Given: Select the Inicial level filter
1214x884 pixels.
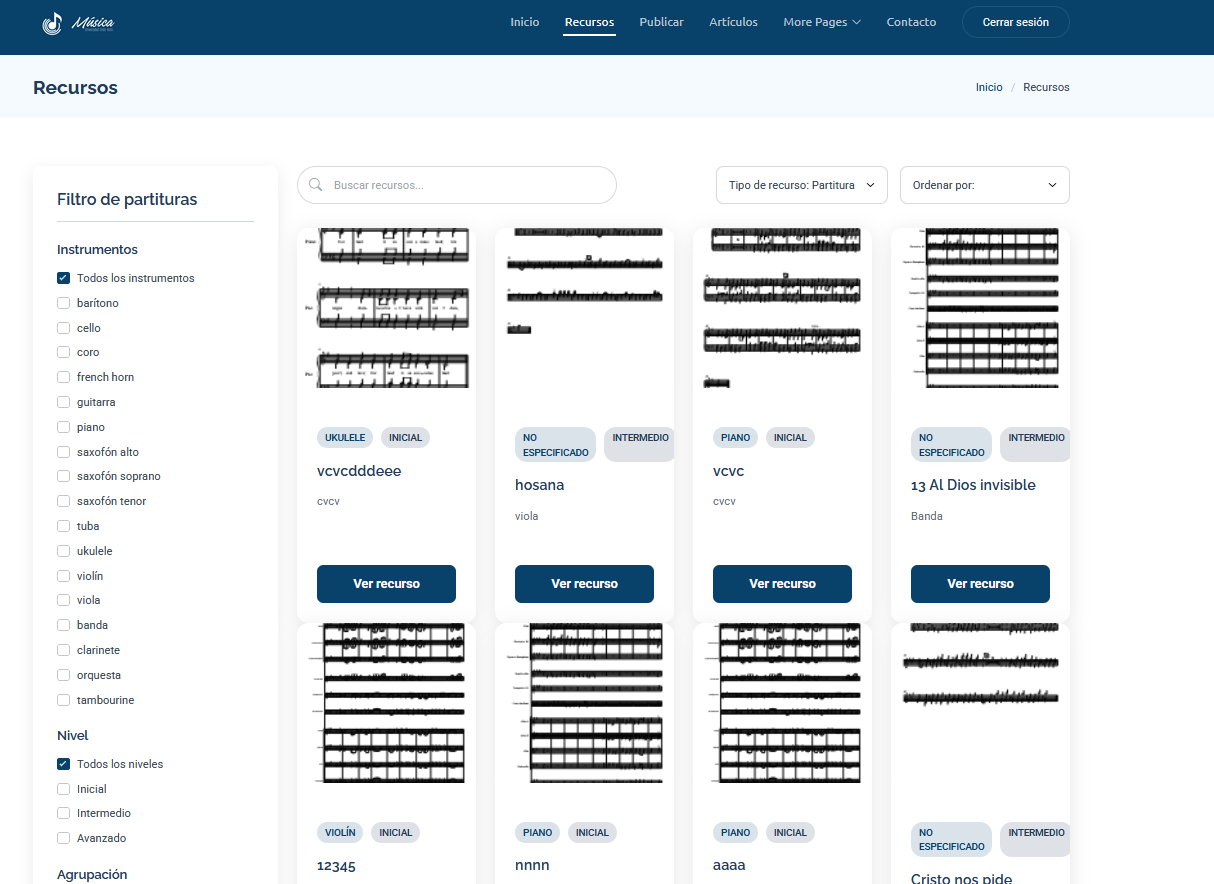Looking at the screenshot, I should tap(63, 789).
